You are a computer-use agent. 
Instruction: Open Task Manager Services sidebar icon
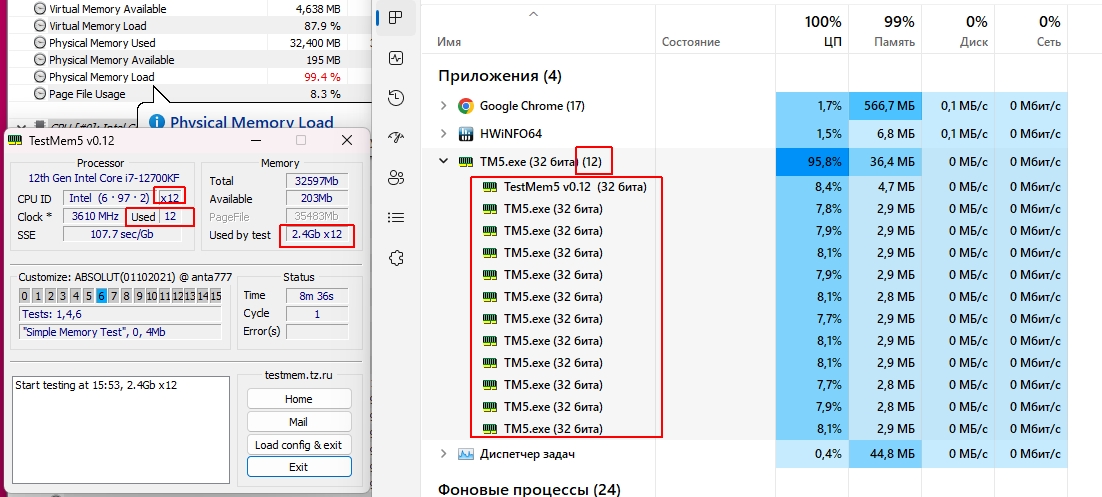[396, 258]
